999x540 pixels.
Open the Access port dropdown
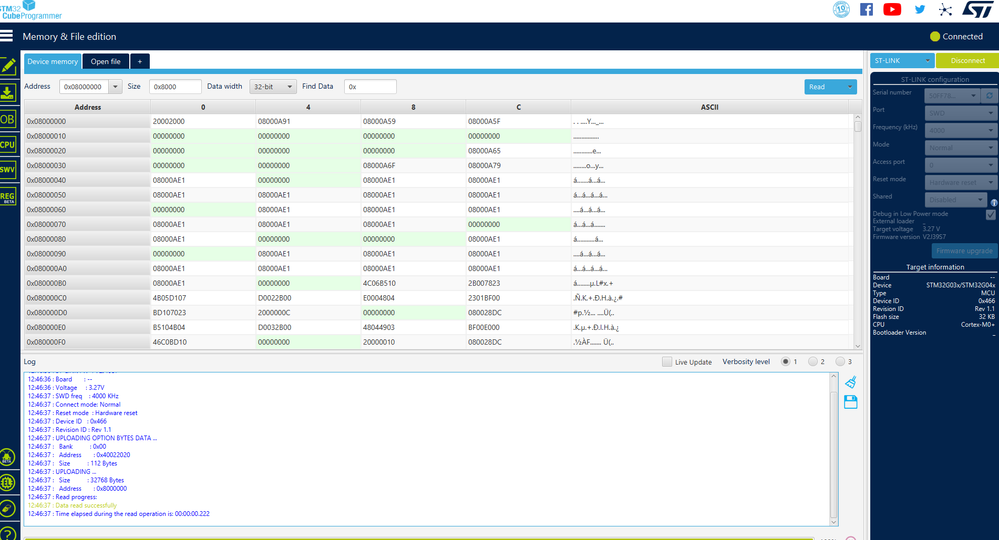[960, 165]
